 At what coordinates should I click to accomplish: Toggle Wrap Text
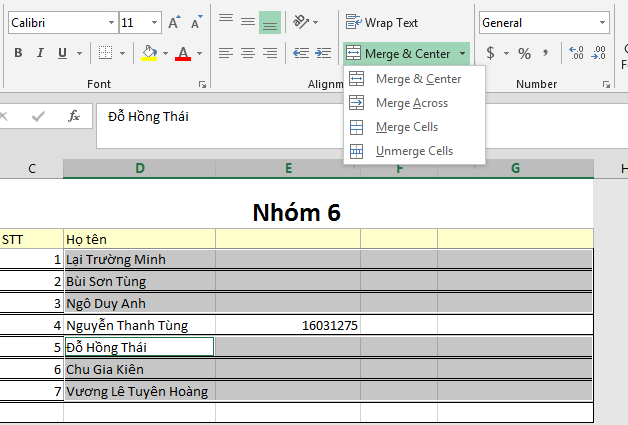(x=382, y=22)
